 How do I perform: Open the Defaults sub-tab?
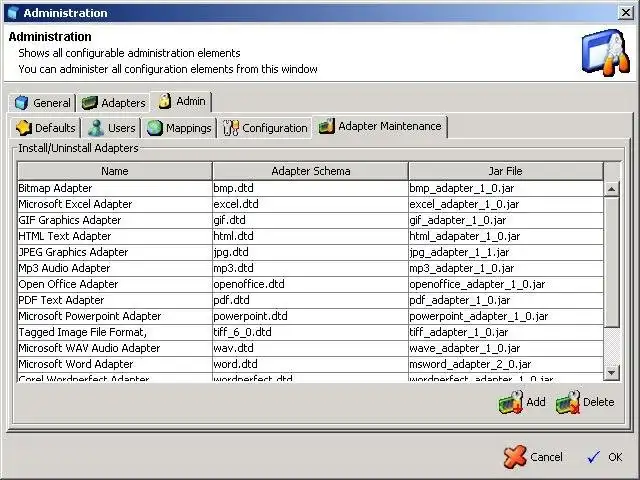pos(46,128)
